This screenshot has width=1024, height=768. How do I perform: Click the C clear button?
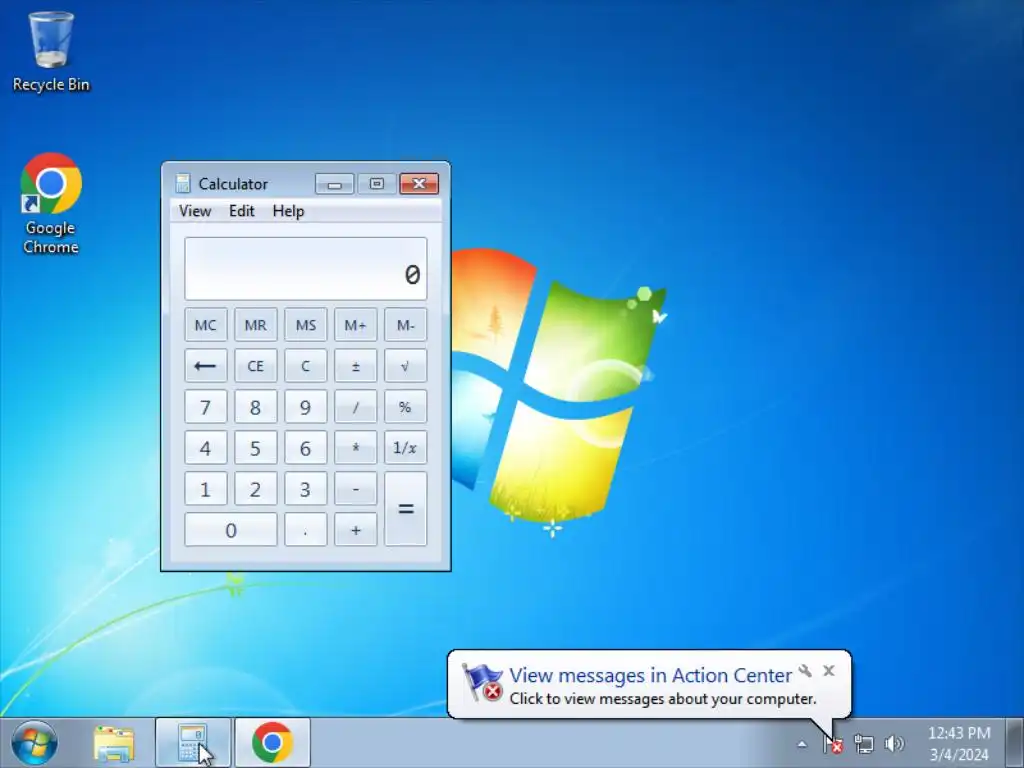pos(306,366)
